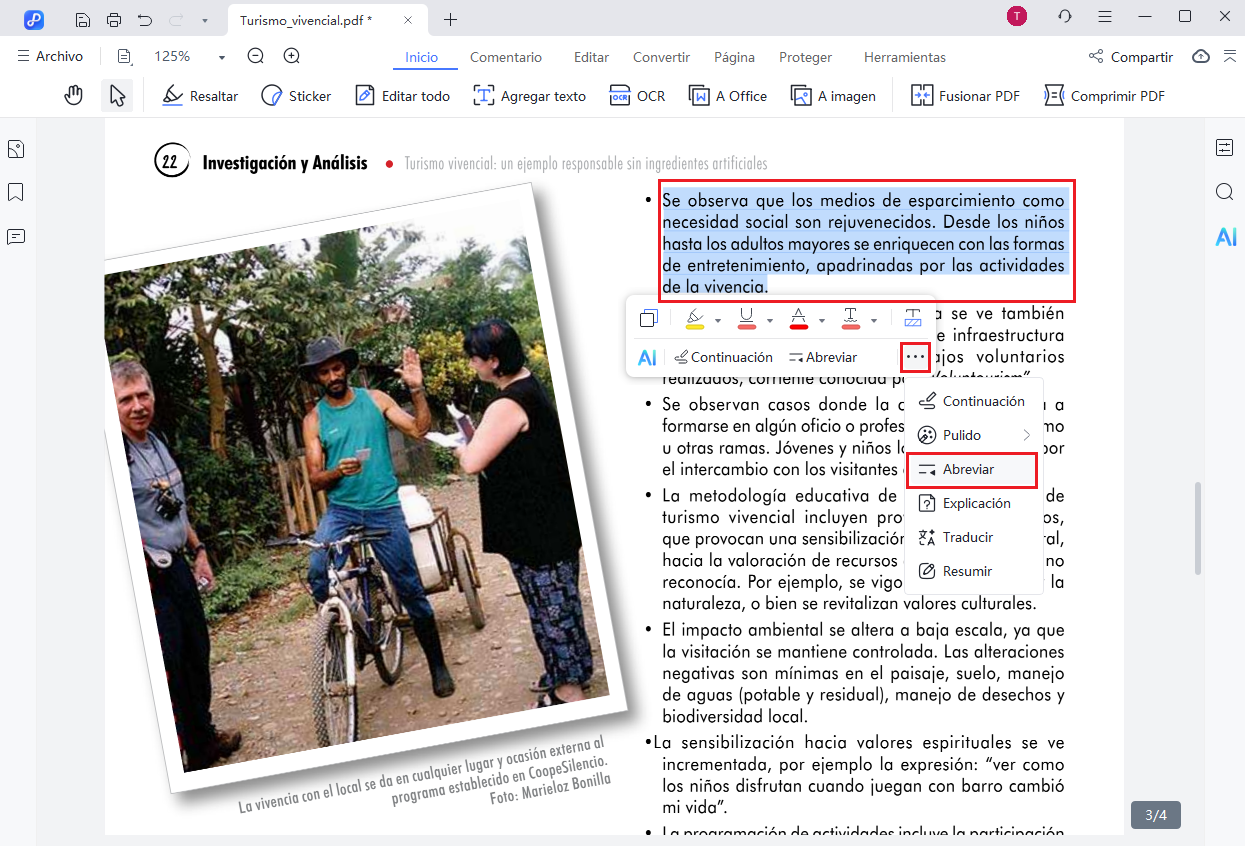Click the search icon in right sidebar
1245x846 pixels.
click(1225, 192)
